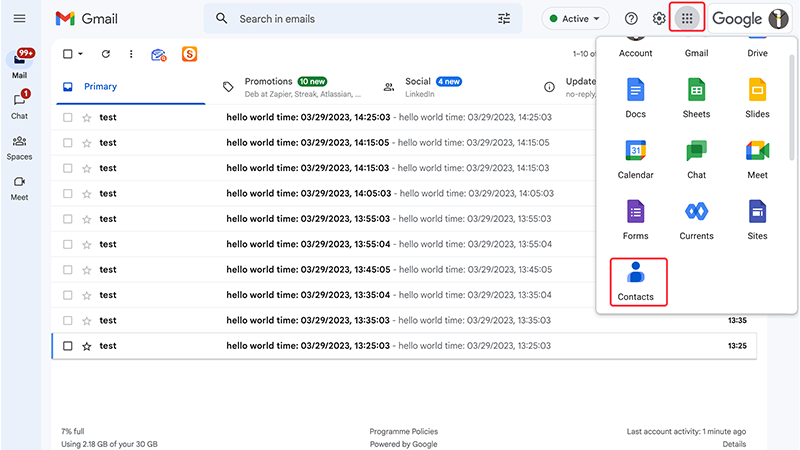The image size is (800, 450).
Task: Switch to the Primary tab
Action: 131,87
